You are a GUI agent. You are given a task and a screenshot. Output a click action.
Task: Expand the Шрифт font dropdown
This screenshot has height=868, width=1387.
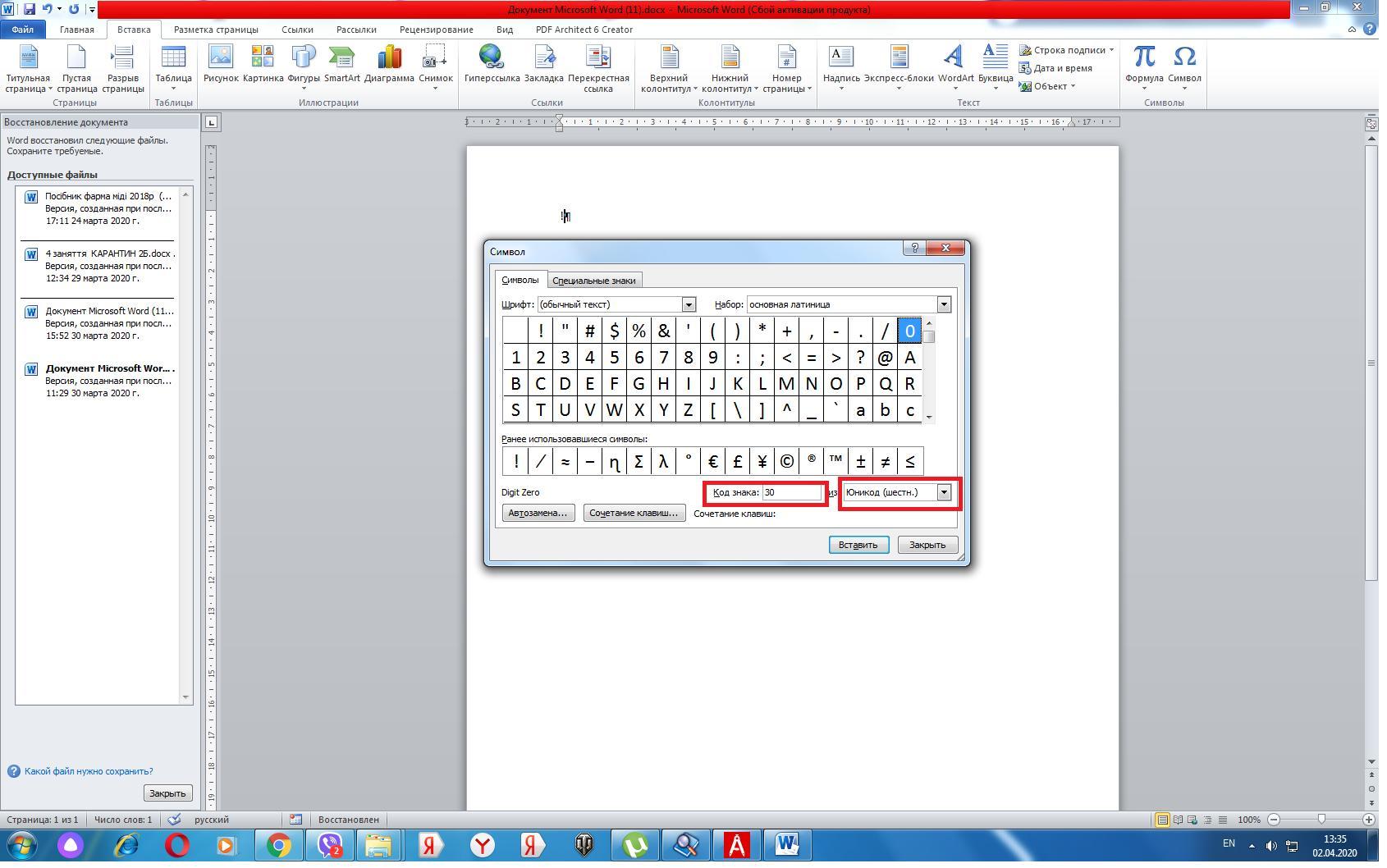[689, 304]
